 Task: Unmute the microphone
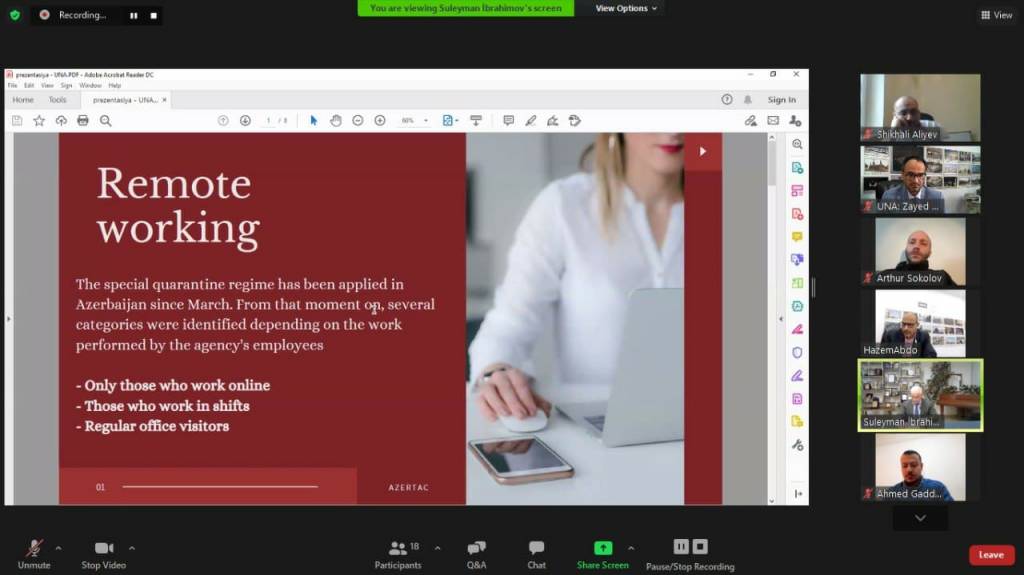click(x=34, y=548)
